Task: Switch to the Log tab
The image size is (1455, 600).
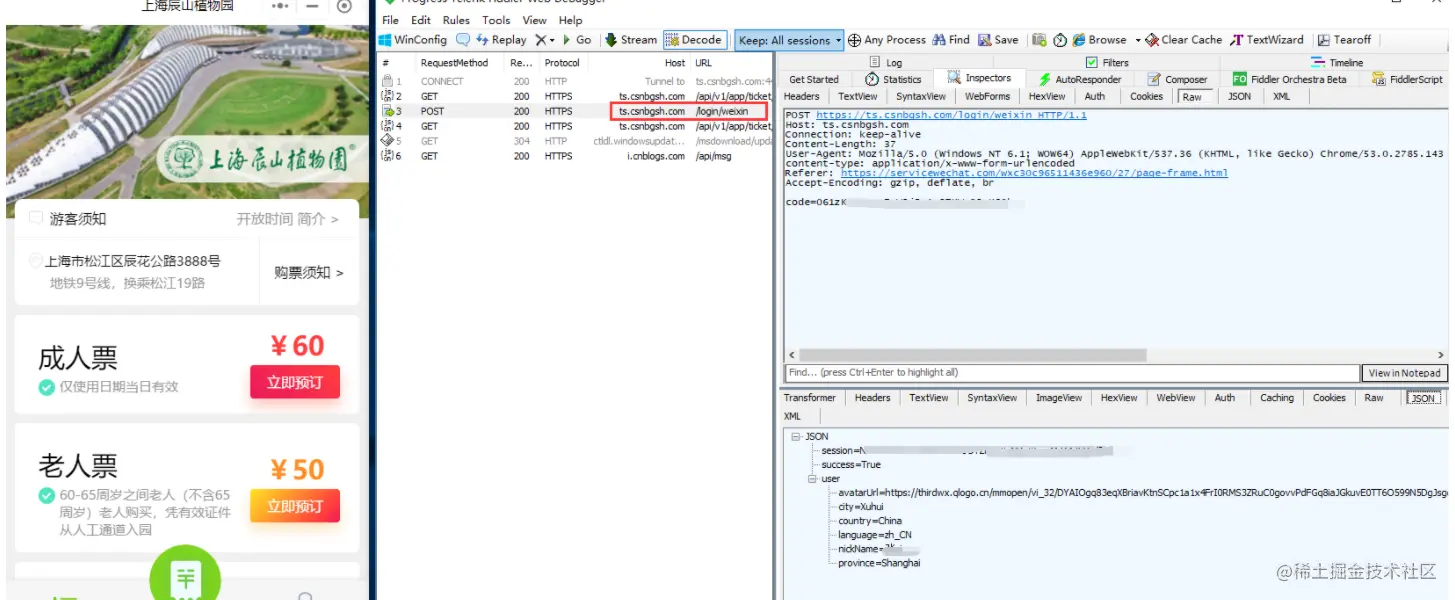Action: click(884, 62)
